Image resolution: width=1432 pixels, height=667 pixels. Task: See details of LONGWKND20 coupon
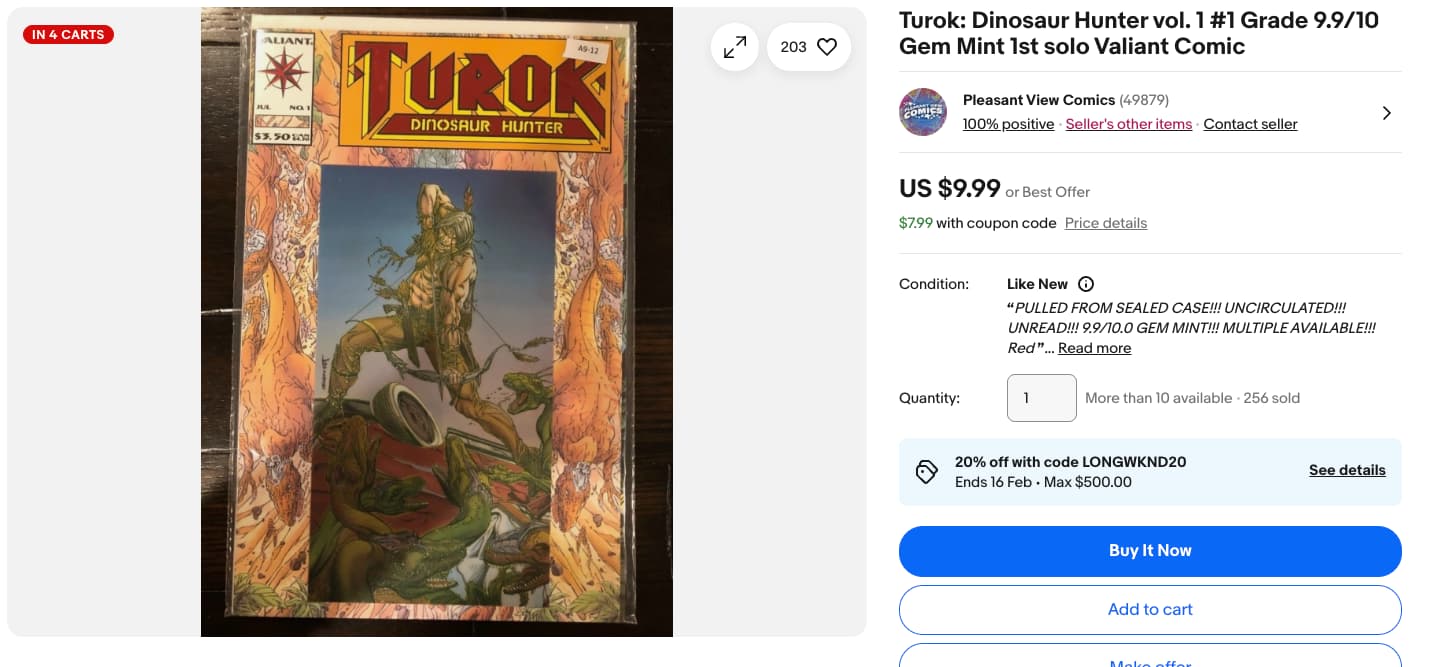(x=1347, y=470)
